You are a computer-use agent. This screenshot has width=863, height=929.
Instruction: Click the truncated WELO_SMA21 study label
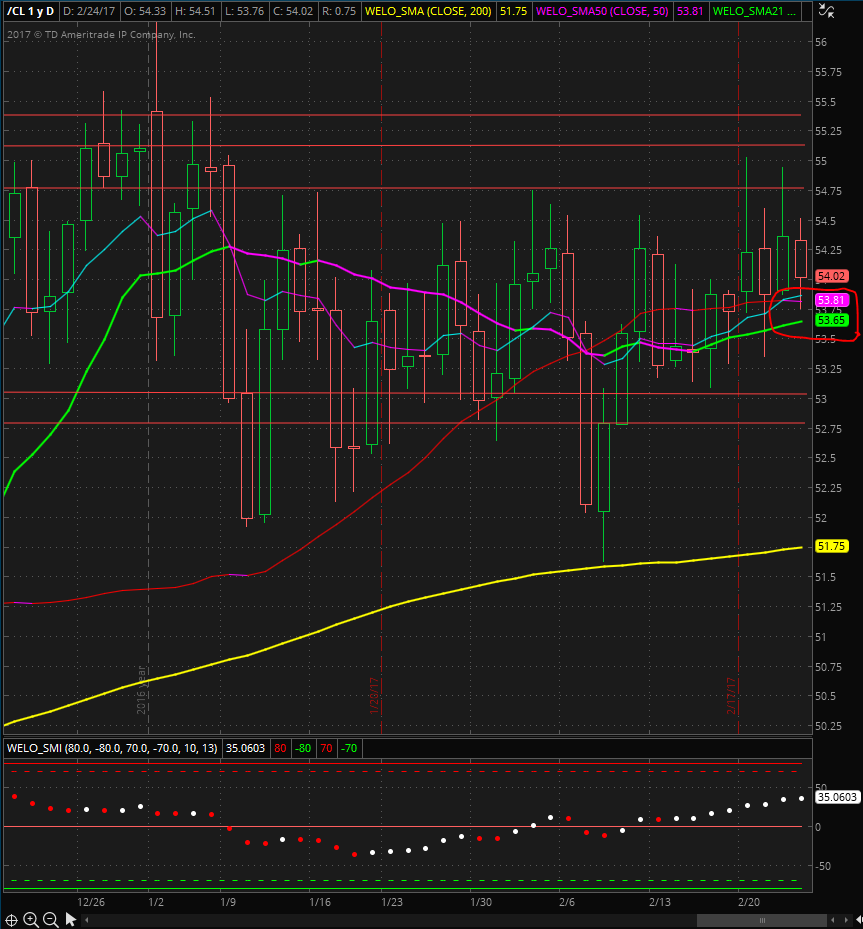point(754,11)
